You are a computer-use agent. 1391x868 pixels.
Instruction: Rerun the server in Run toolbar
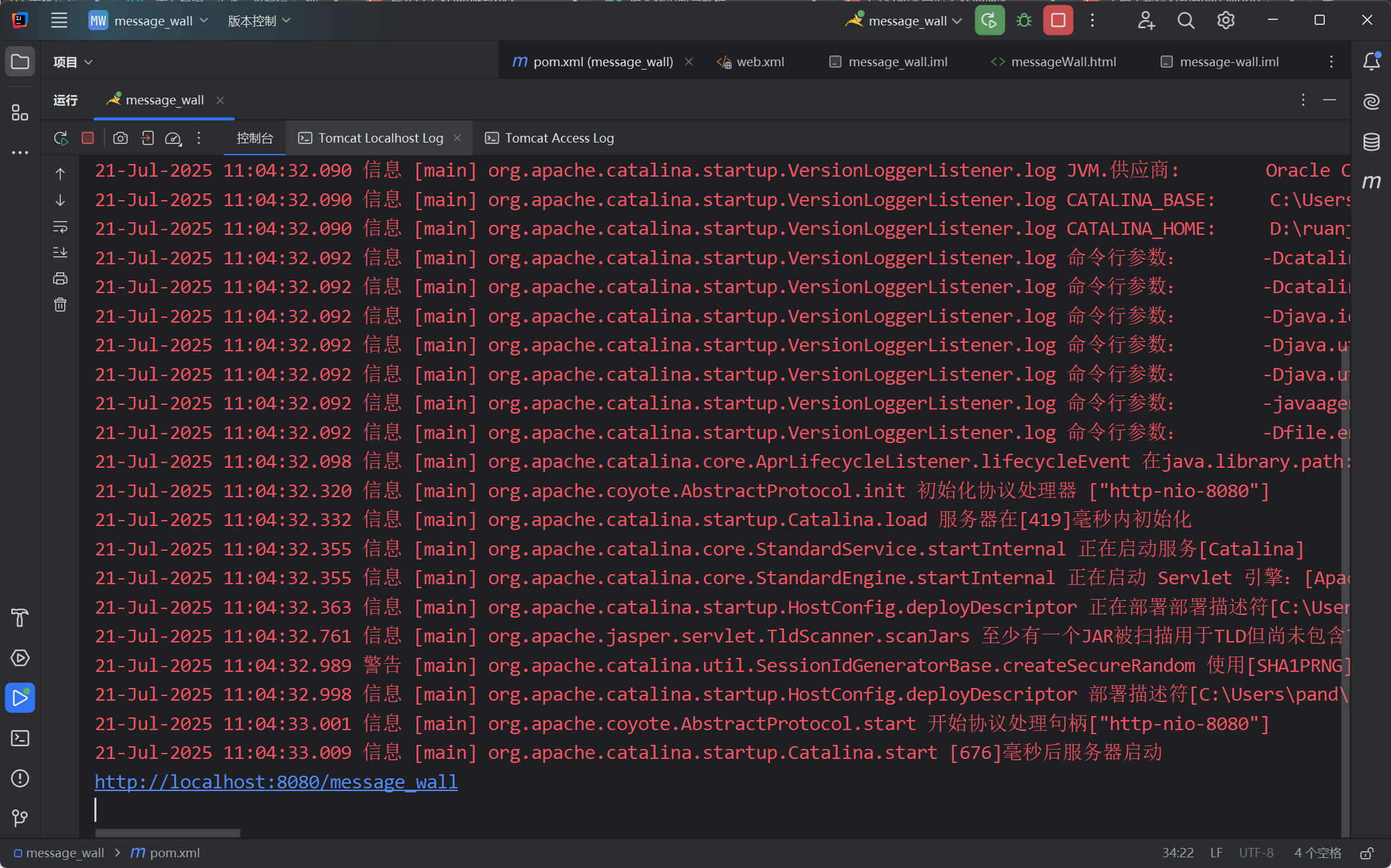pos(61,138)
